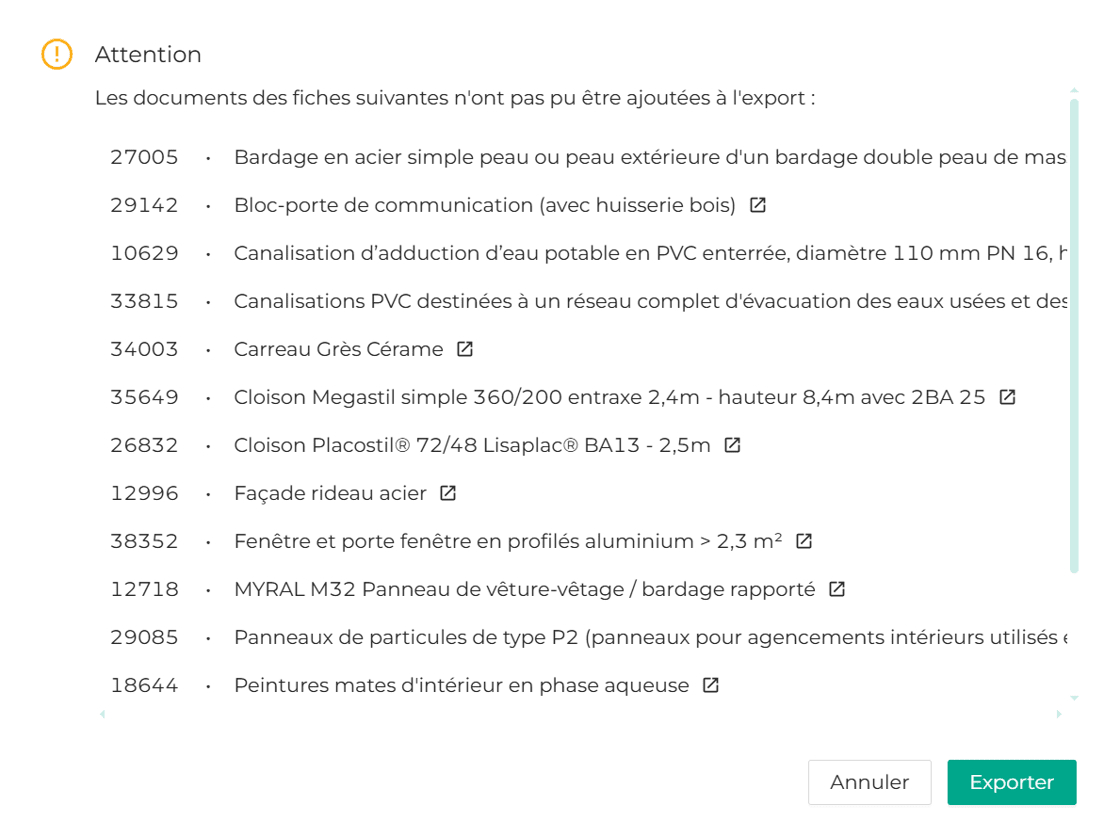Open external link for Fenêtre et porte fenêtre
This screenshot has width=1120, height=837.
pos(804,541)
